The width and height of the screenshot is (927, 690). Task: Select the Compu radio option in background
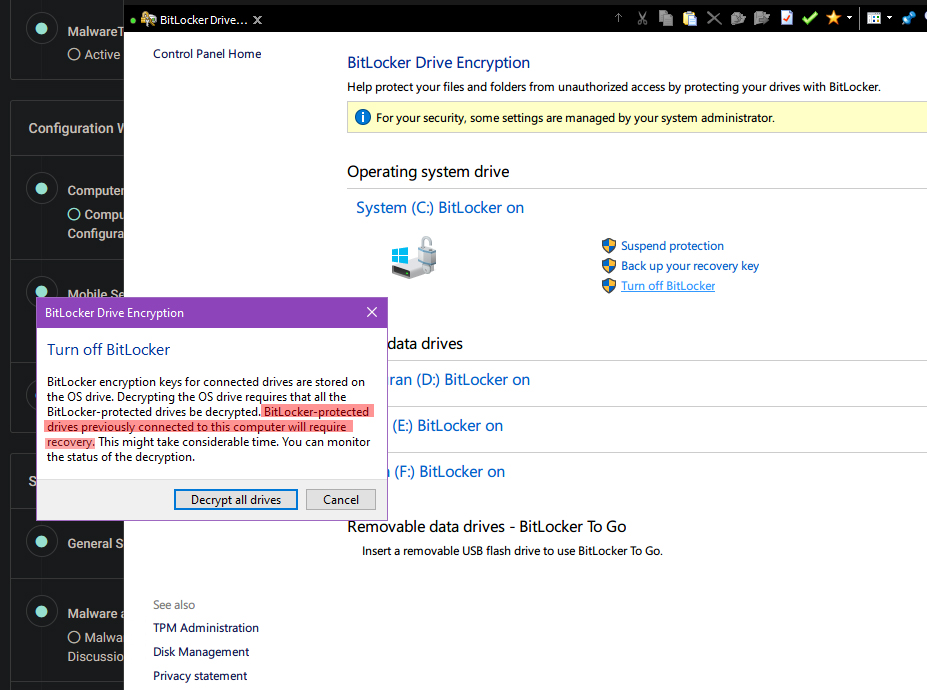tap(74, 214)
